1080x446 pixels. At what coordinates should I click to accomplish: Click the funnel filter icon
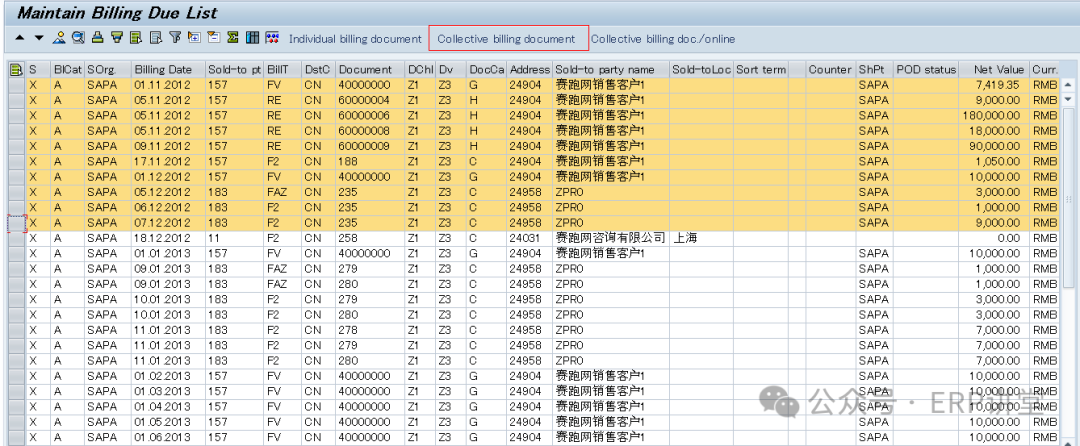coord(174,39)
